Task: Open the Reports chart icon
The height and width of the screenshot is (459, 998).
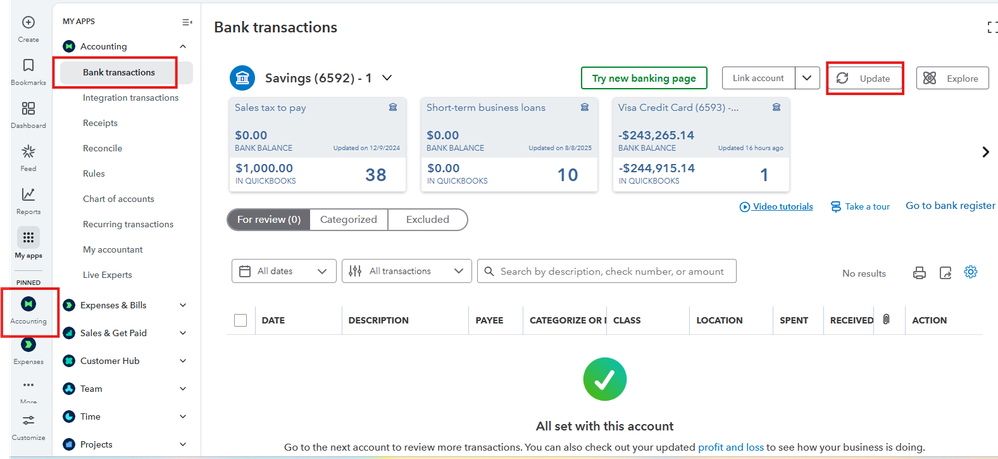Action: (x=28, y=195)
